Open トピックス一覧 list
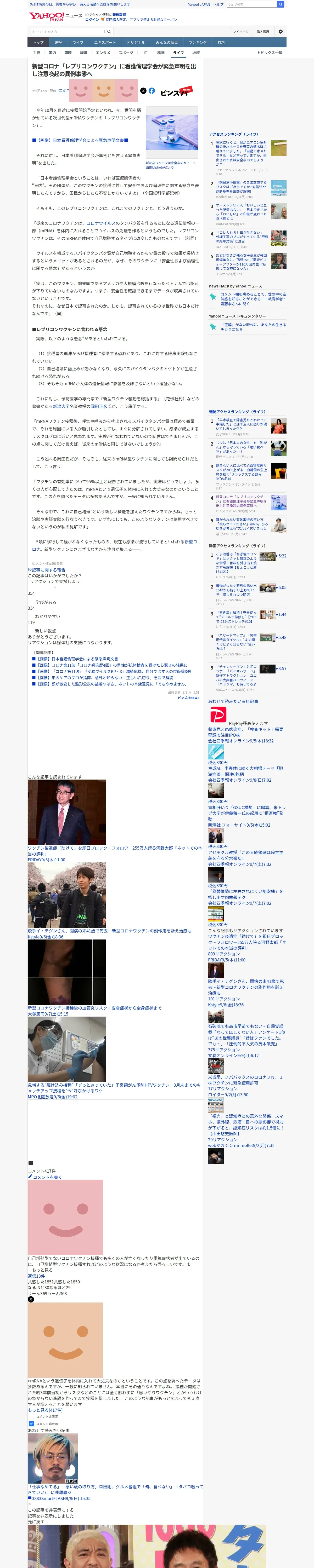 click(x=270, y=53)
